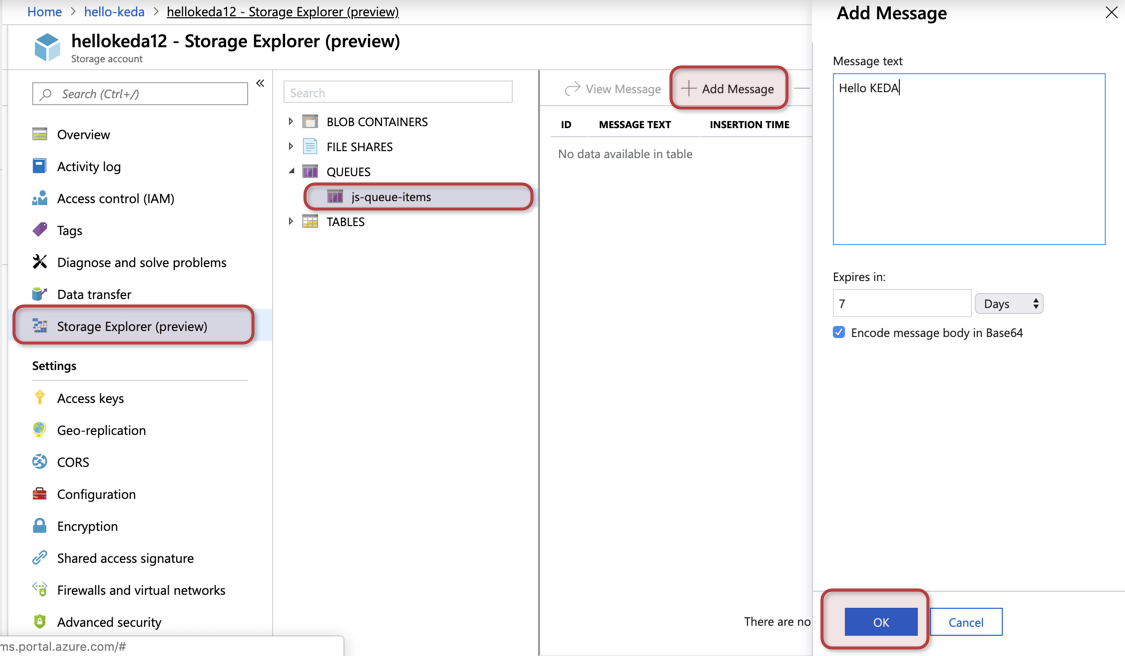Confirm the message with OK button
Screen dimensions: 1125x656
point(881,622)
